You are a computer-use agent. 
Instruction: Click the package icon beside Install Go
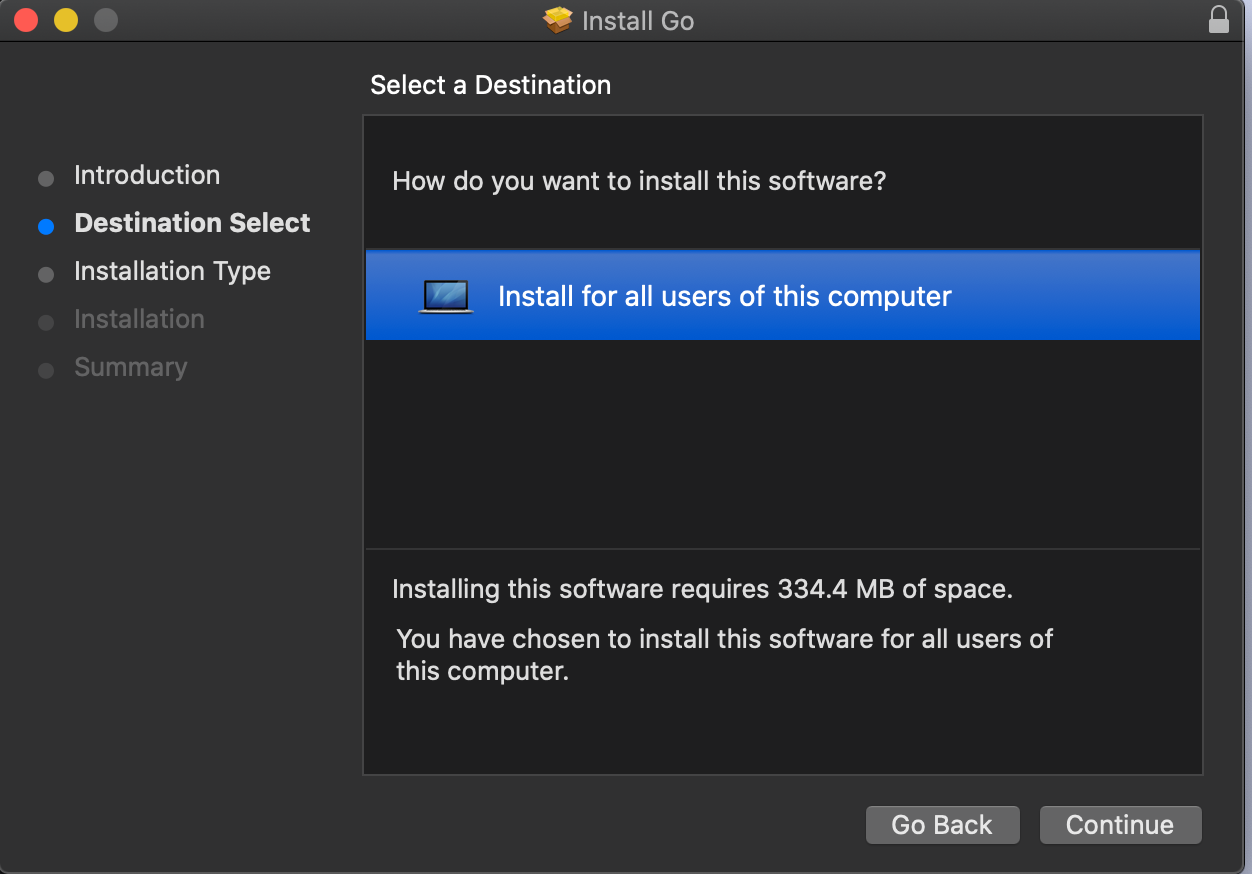pyautogui.click(x=558, y=20)
